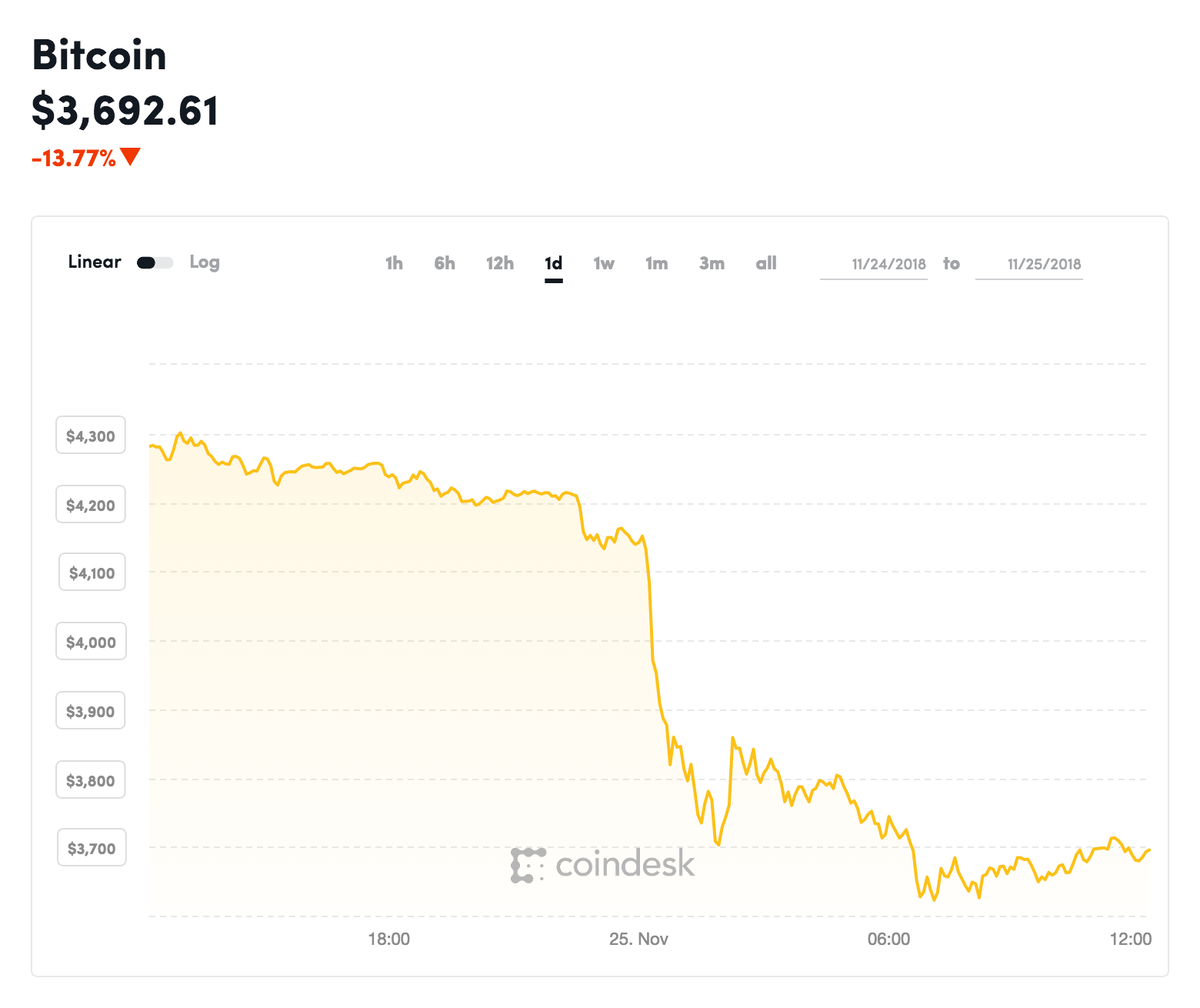The image size is (1200, 1008).
Task: Click the $4,000 price level marker
Action: coord(90,641)
